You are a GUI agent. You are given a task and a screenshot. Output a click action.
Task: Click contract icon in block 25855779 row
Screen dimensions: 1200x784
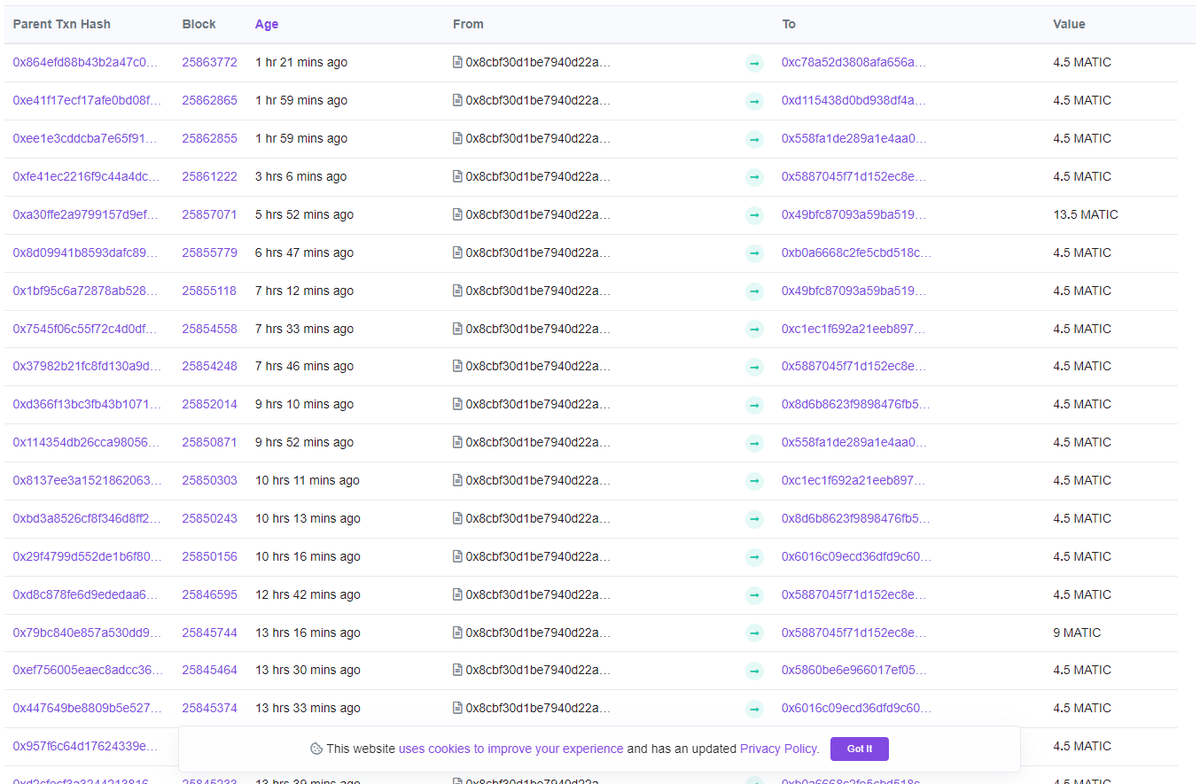coord(457,252)
